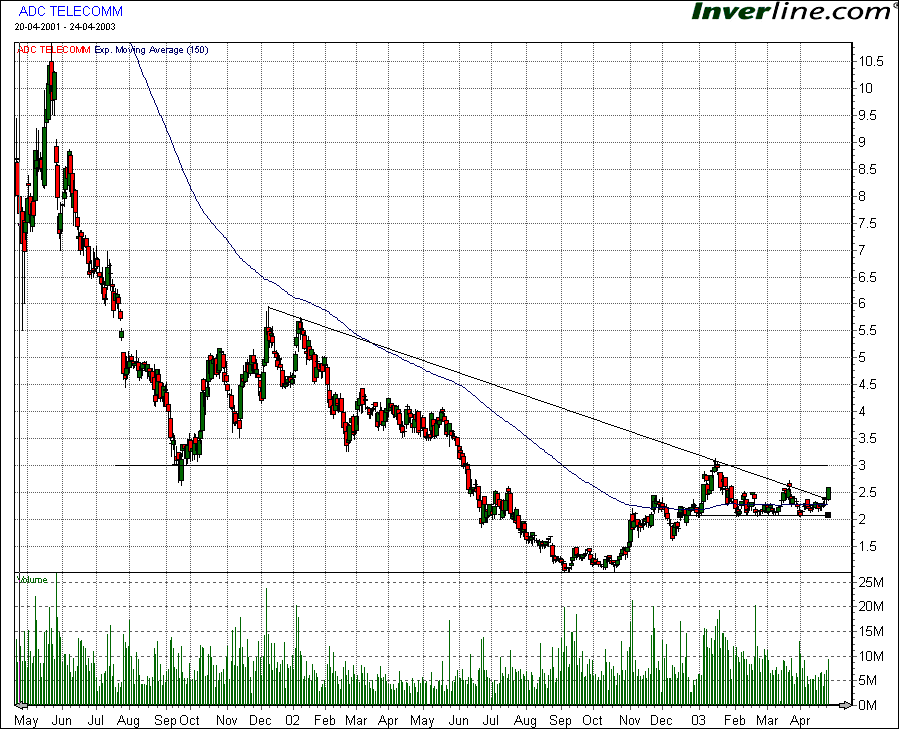Click the 5M volume axis label
Viewport: 899px width, 729px height.
click(x=868, y=680)
